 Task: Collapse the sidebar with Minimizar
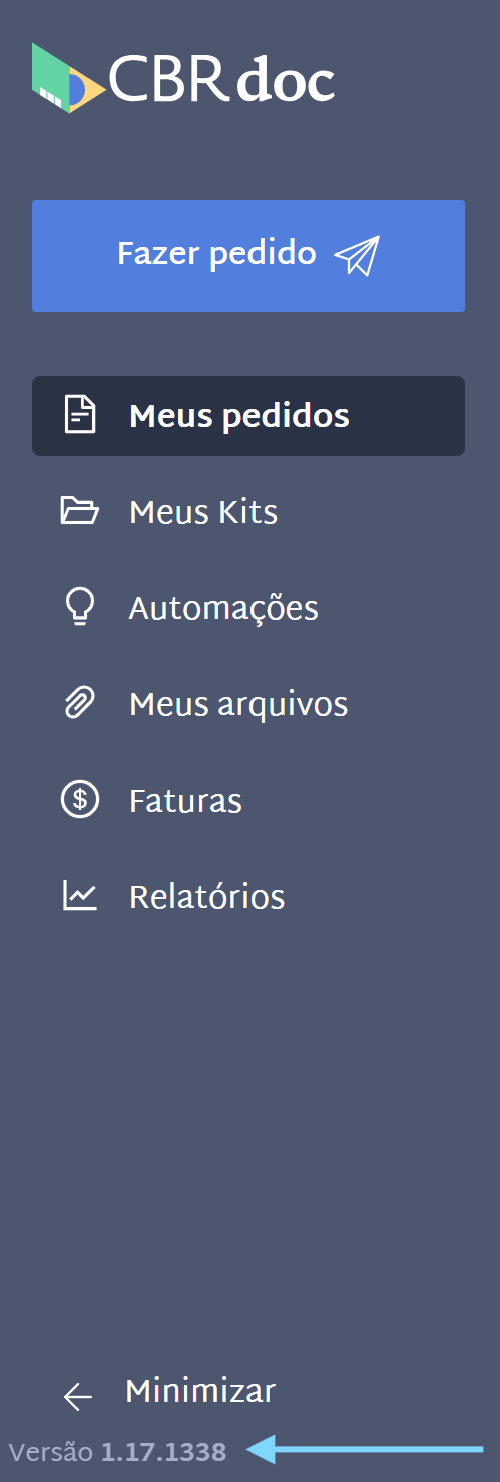coord(170,1392)
